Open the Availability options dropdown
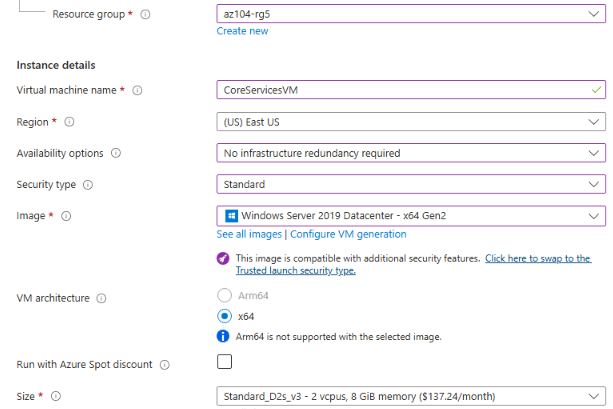613x409 pixels. [x=410, y=153]
